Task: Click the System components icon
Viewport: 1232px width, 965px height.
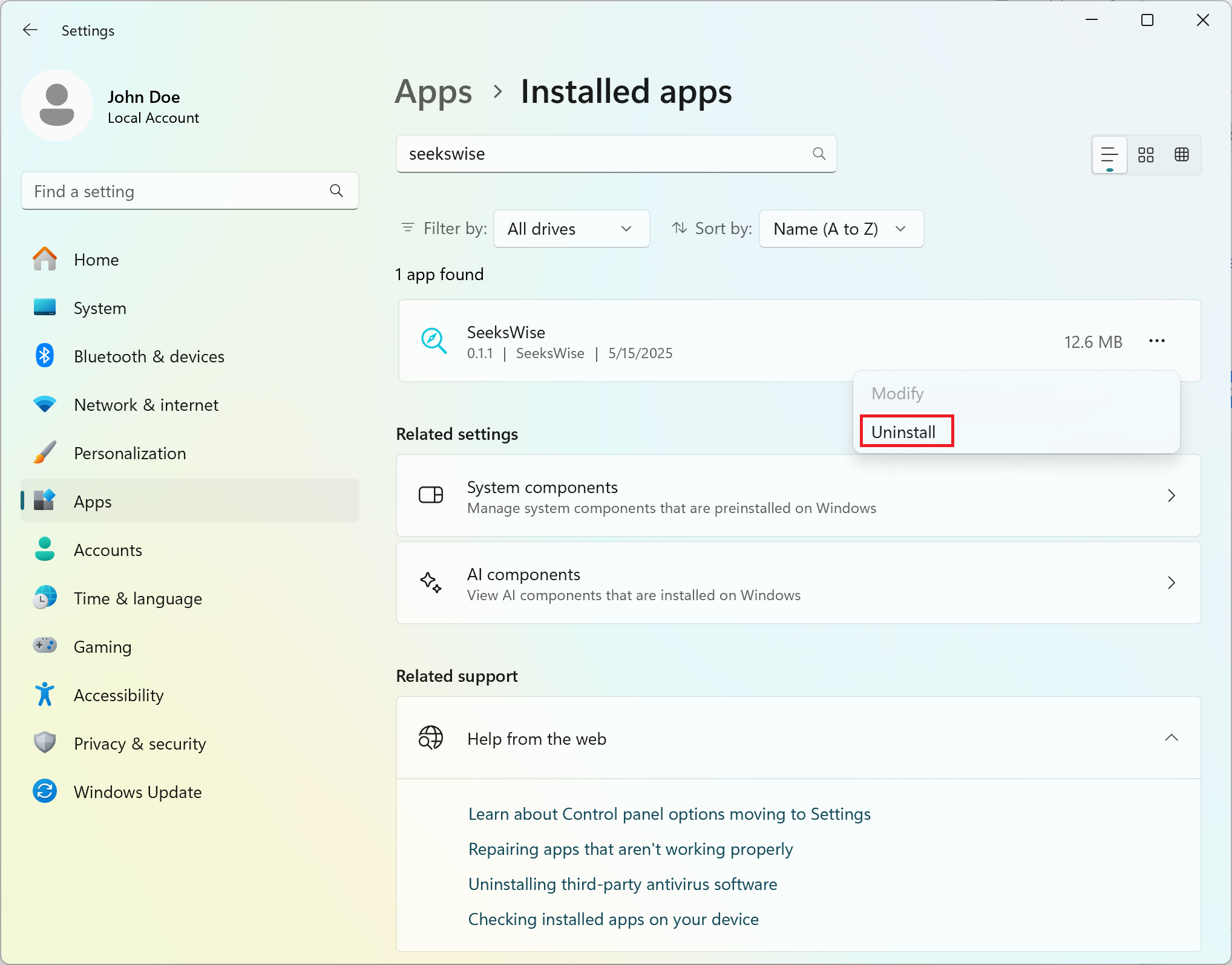Action: (431, 495)
